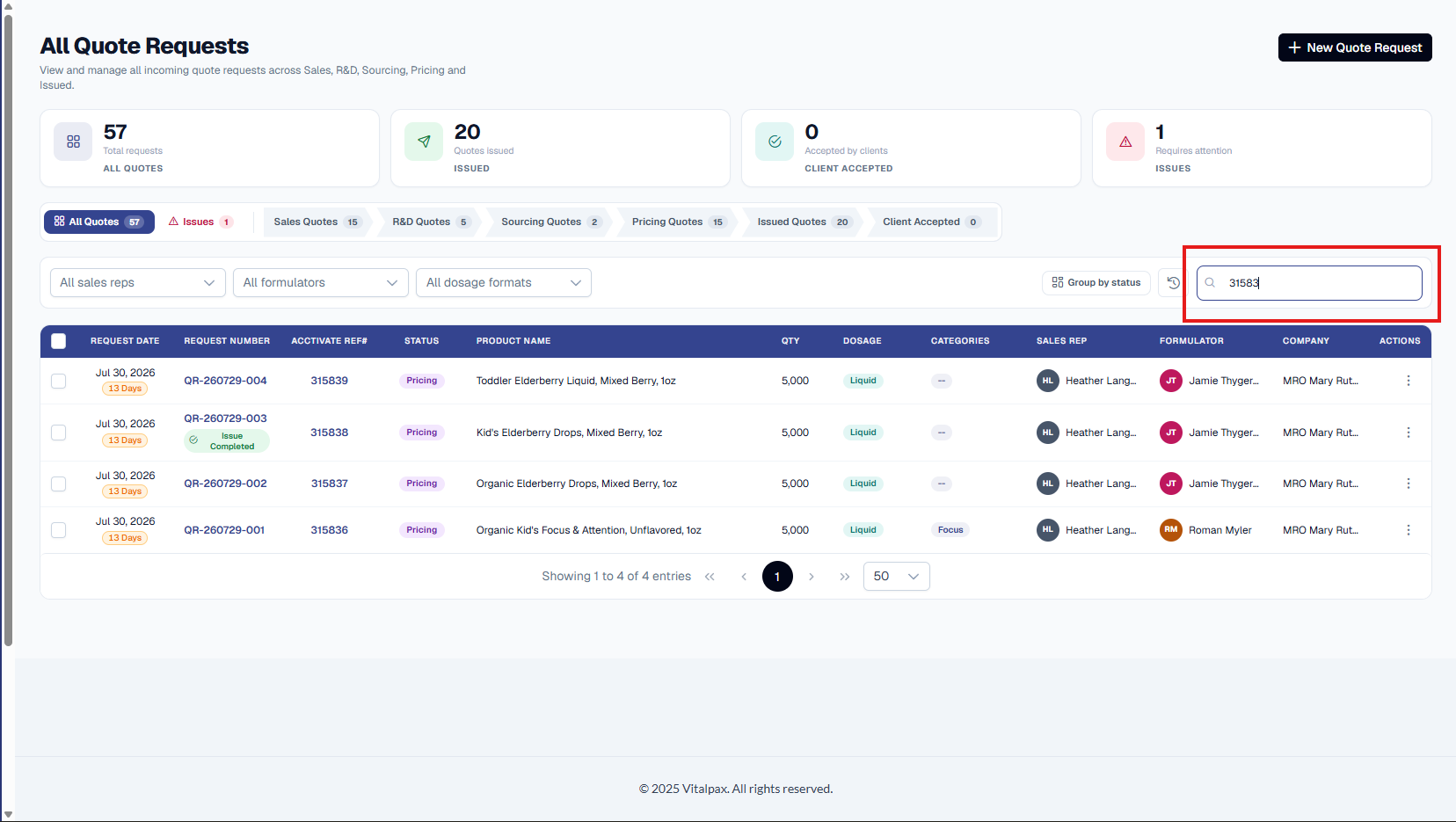Click Jamie Thyger avatar in 315839 row
Image resolution: width=1456 pixels, height=822 pixels.
pyautogui.click(x=1171, y=381)
